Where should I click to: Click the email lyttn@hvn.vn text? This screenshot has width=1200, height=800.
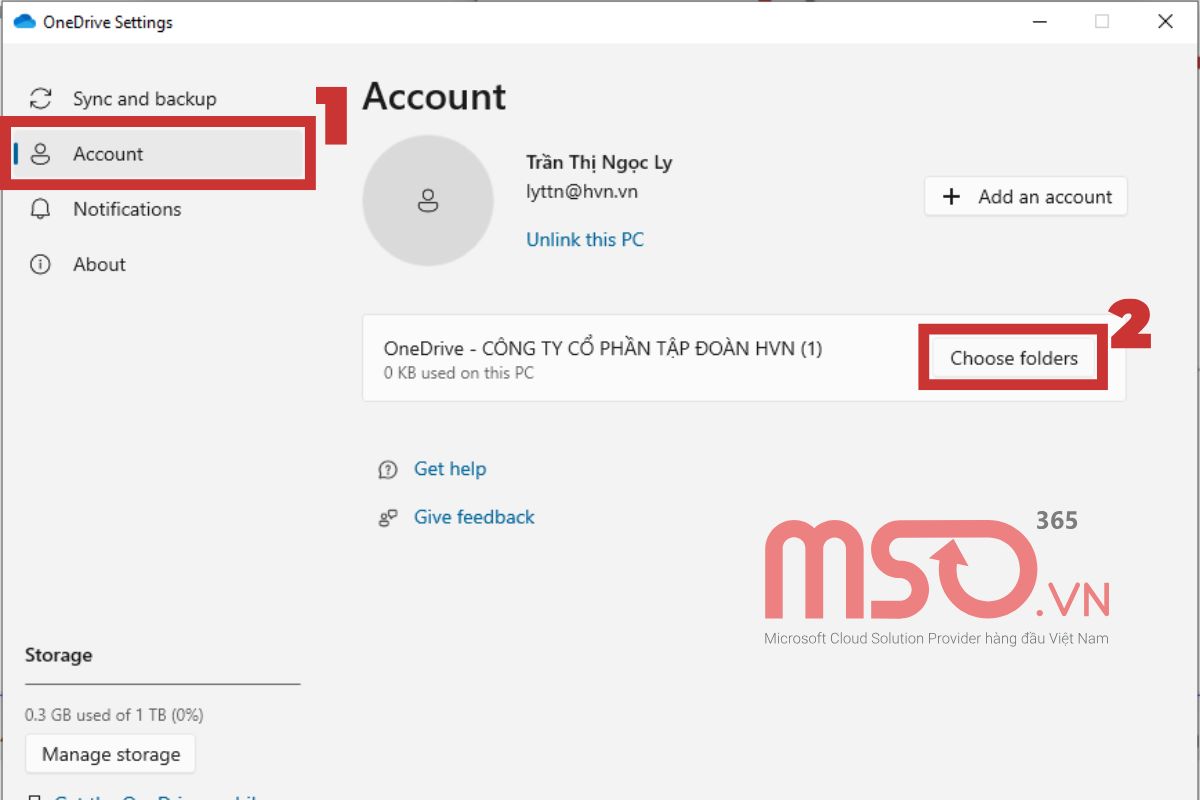582,192
